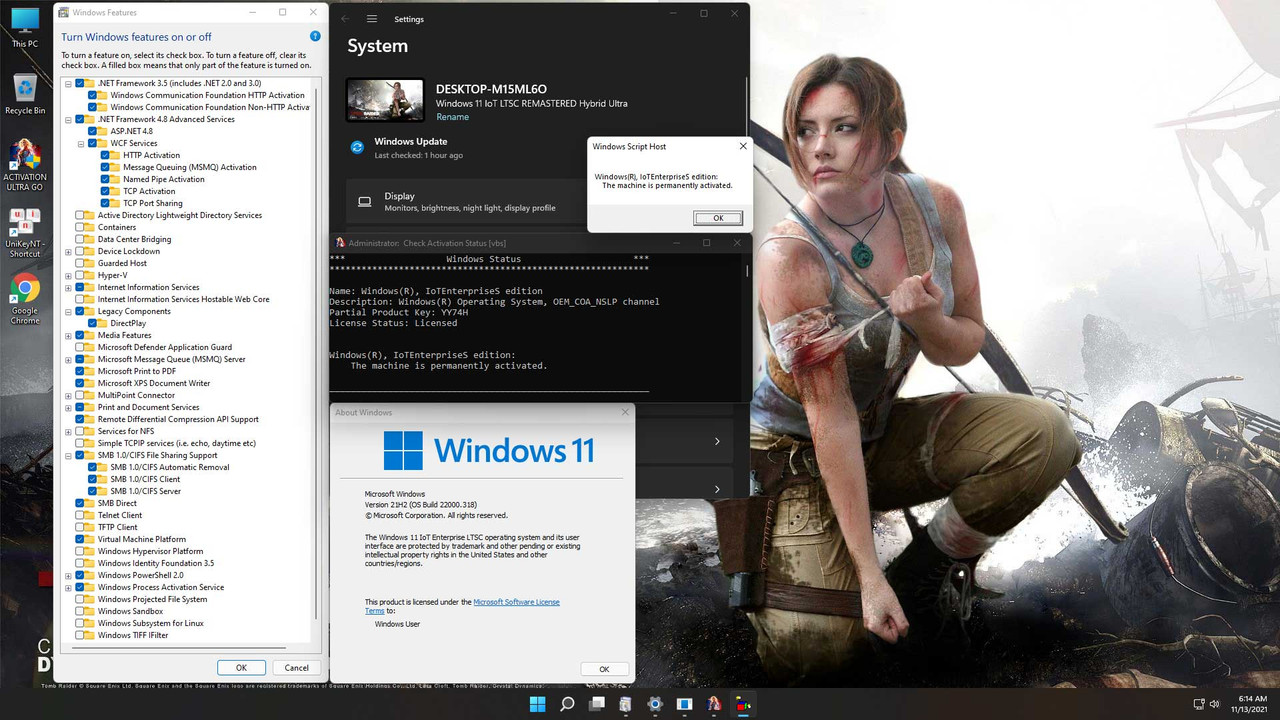Uncheck the DirectPlay checkbox

(92, 323)
